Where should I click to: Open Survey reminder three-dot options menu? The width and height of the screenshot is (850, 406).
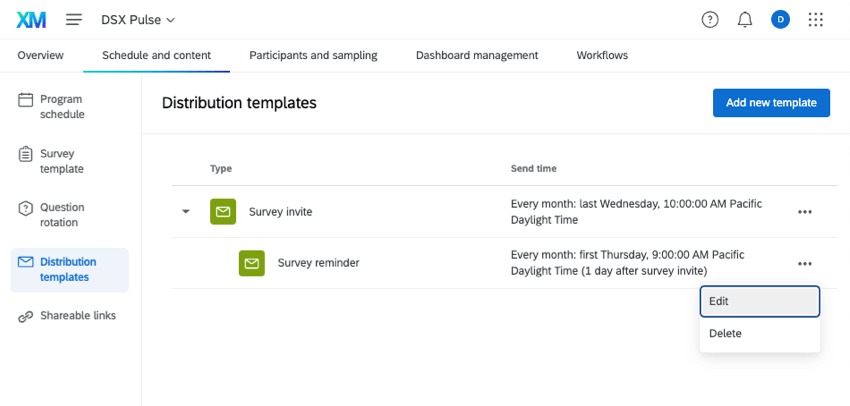point(805,264)
